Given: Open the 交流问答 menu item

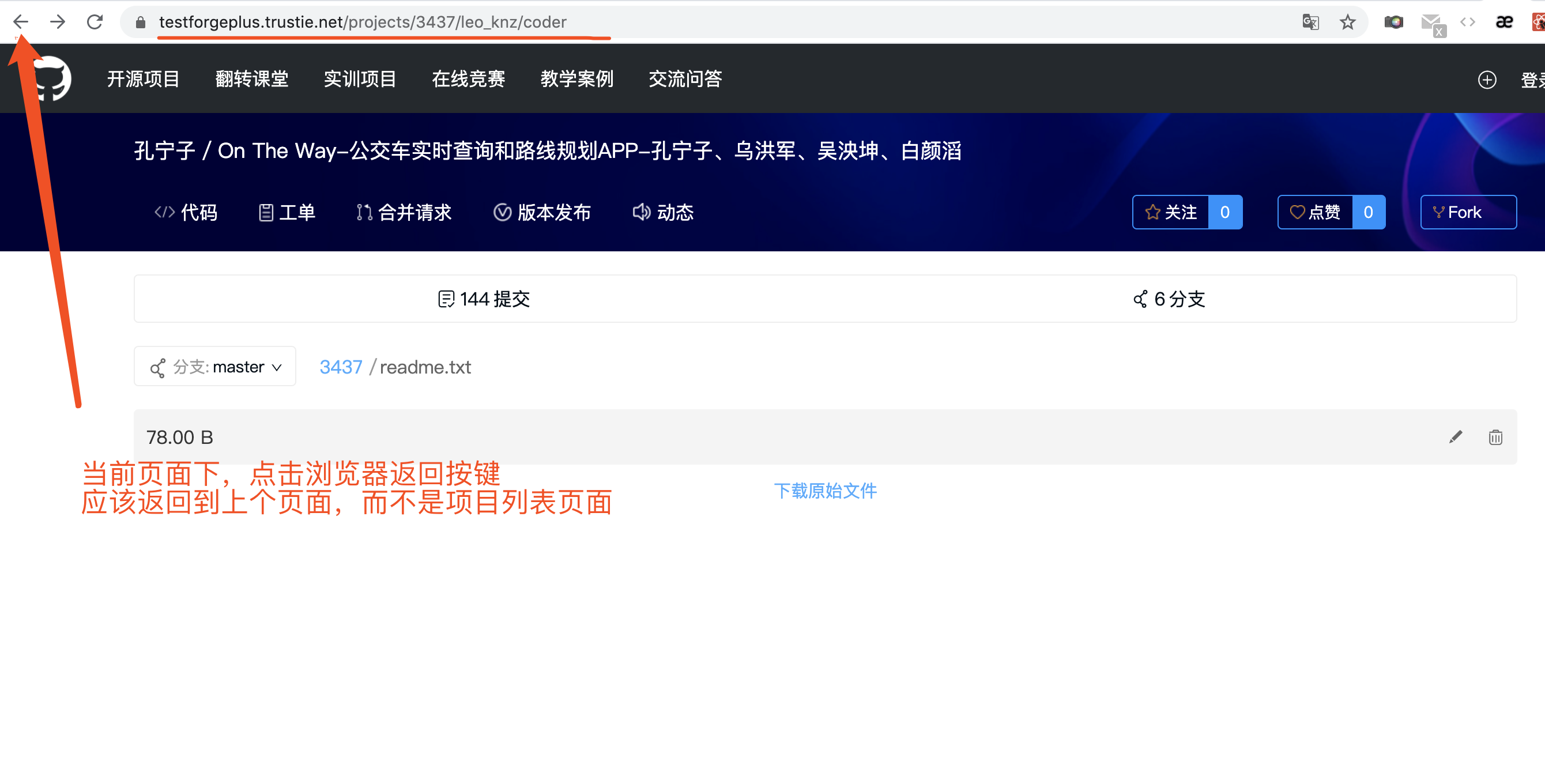Looking at the screenshot, I should [685, 78].
